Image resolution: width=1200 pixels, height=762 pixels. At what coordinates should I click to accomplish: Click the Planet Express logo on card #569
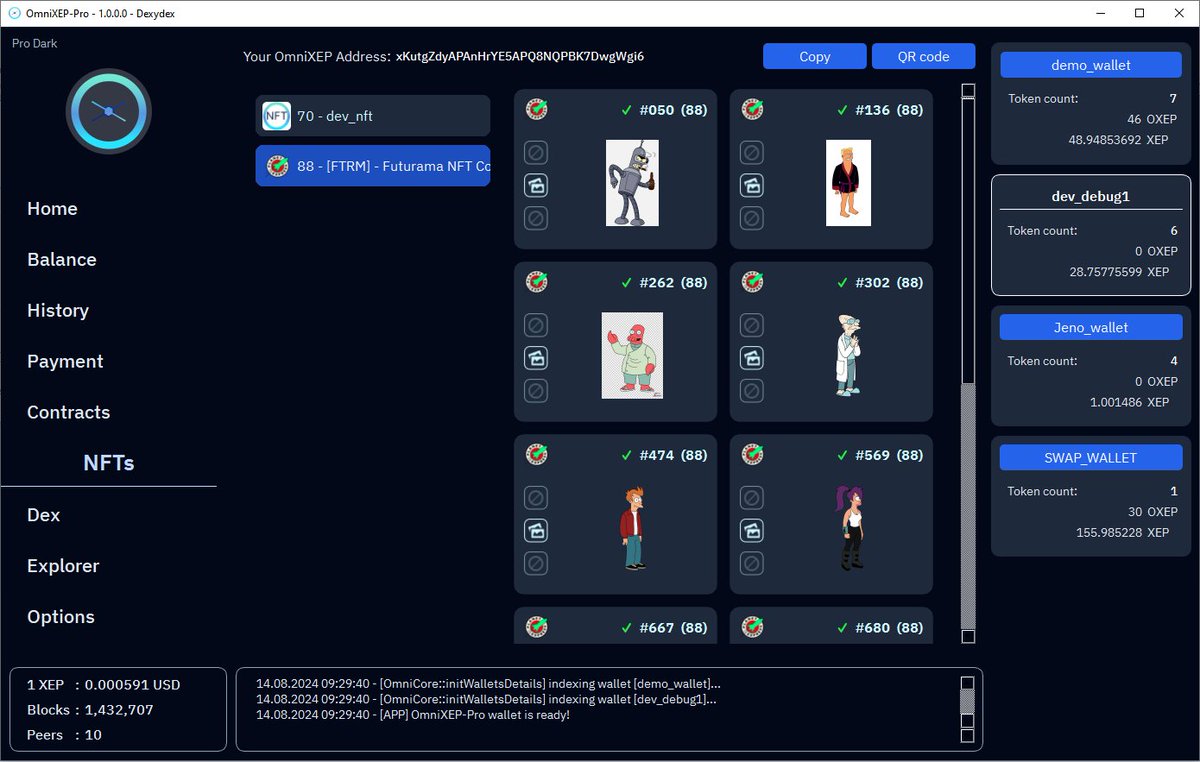[x=753, y=455]
